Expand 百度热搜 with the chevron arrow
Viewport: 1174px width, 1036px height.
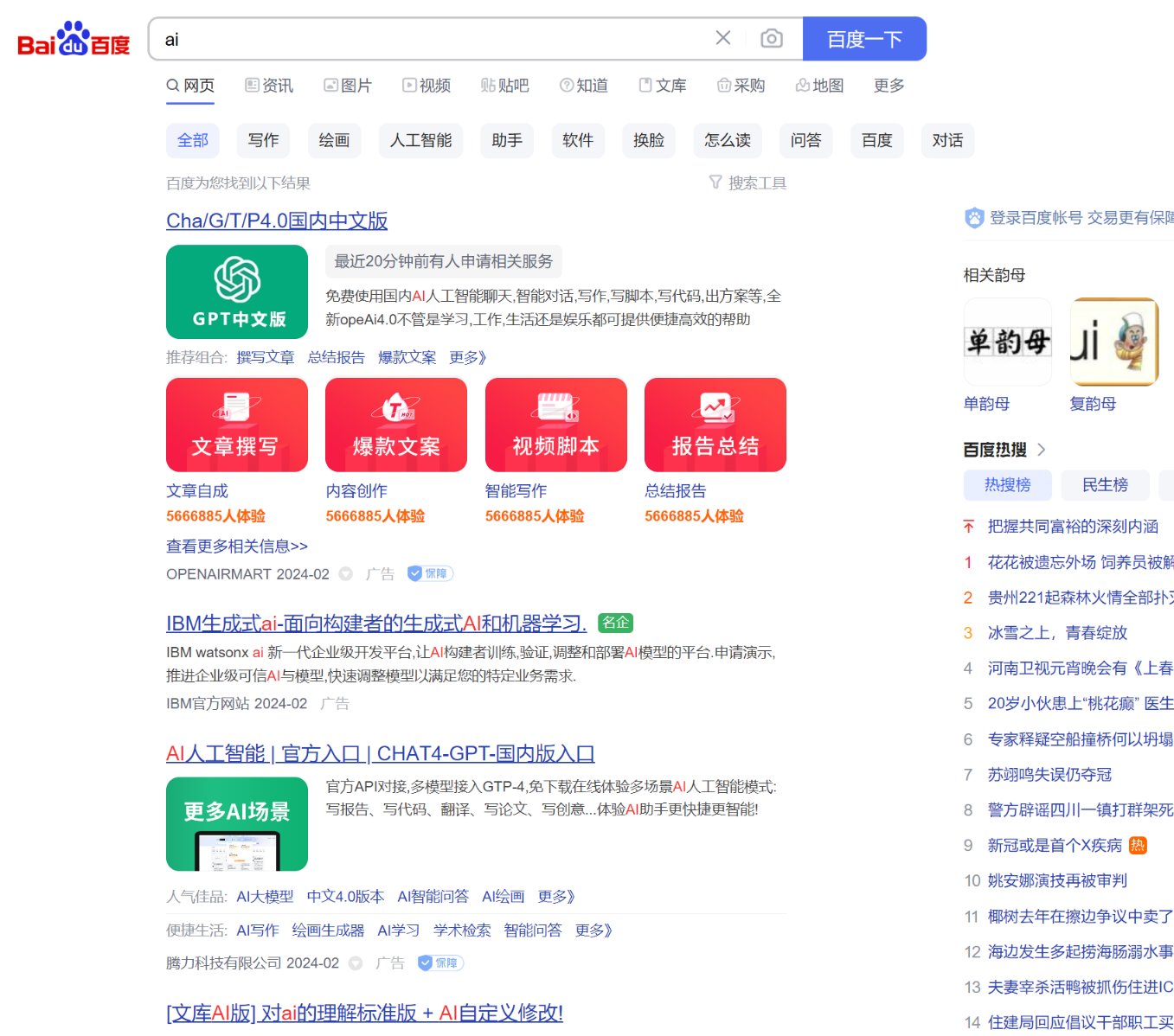(x=1042, y=450)
